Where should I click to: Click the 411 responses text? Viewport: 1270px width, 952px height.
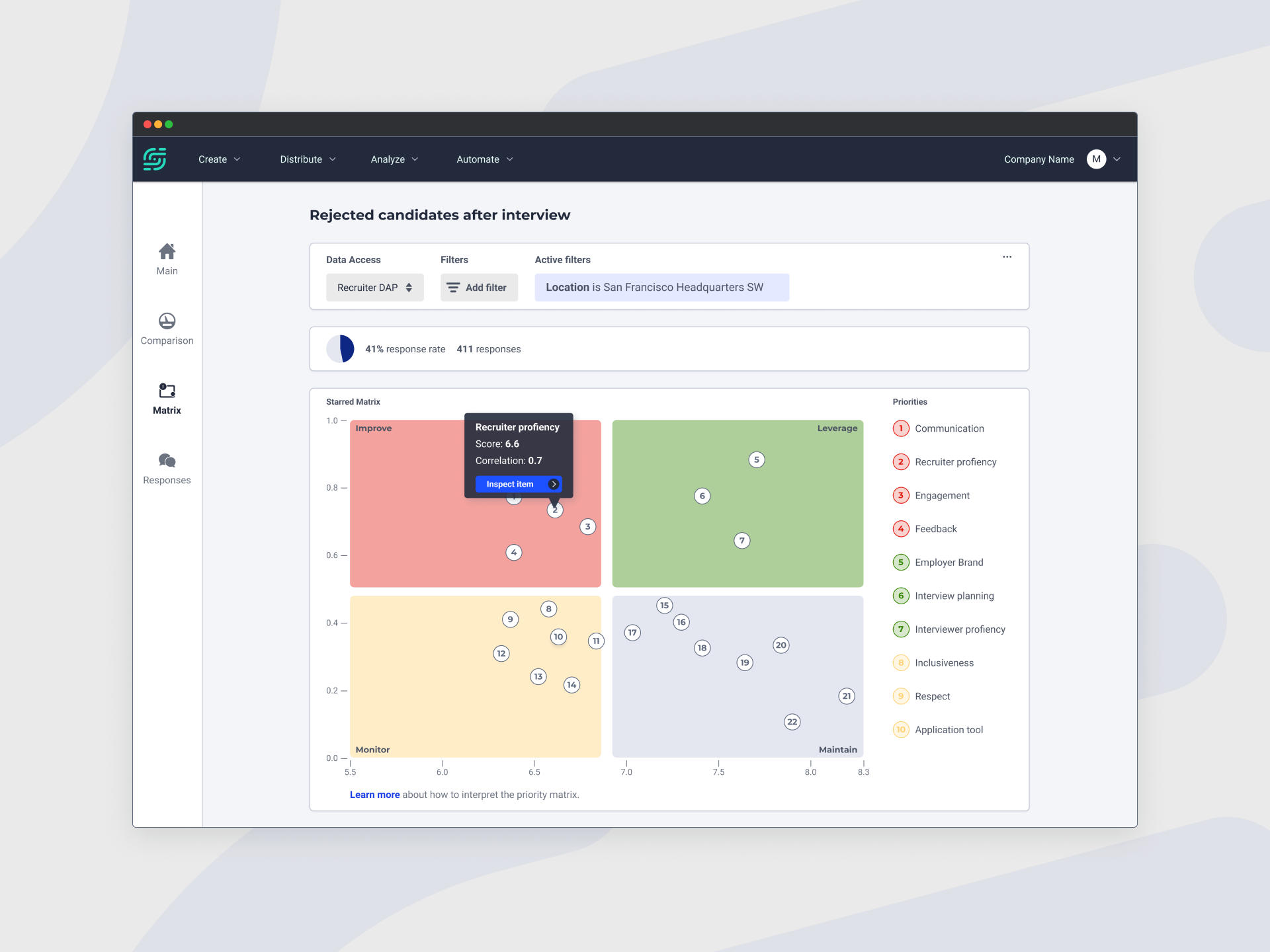point(489,349)
